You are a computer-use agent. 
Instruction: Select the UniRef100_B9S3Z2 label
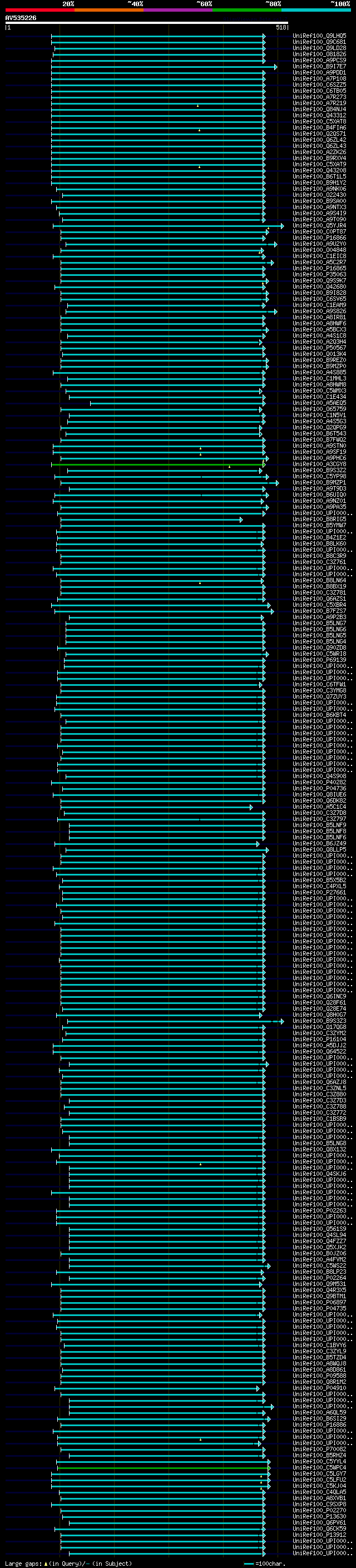(319, 470)
